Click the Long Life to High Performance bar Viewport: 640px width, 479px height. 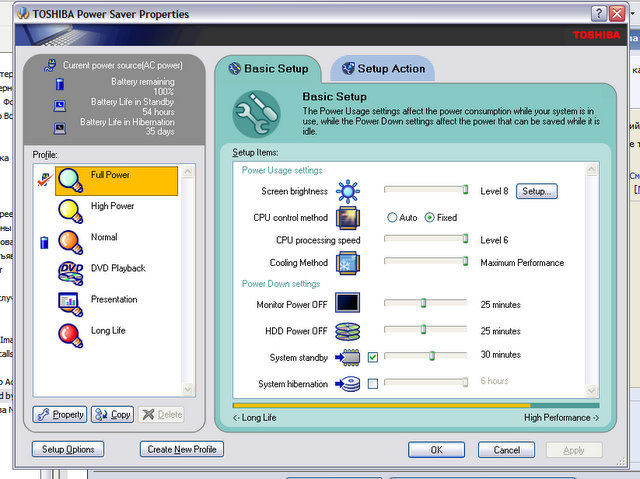click(x=416, y=406)
